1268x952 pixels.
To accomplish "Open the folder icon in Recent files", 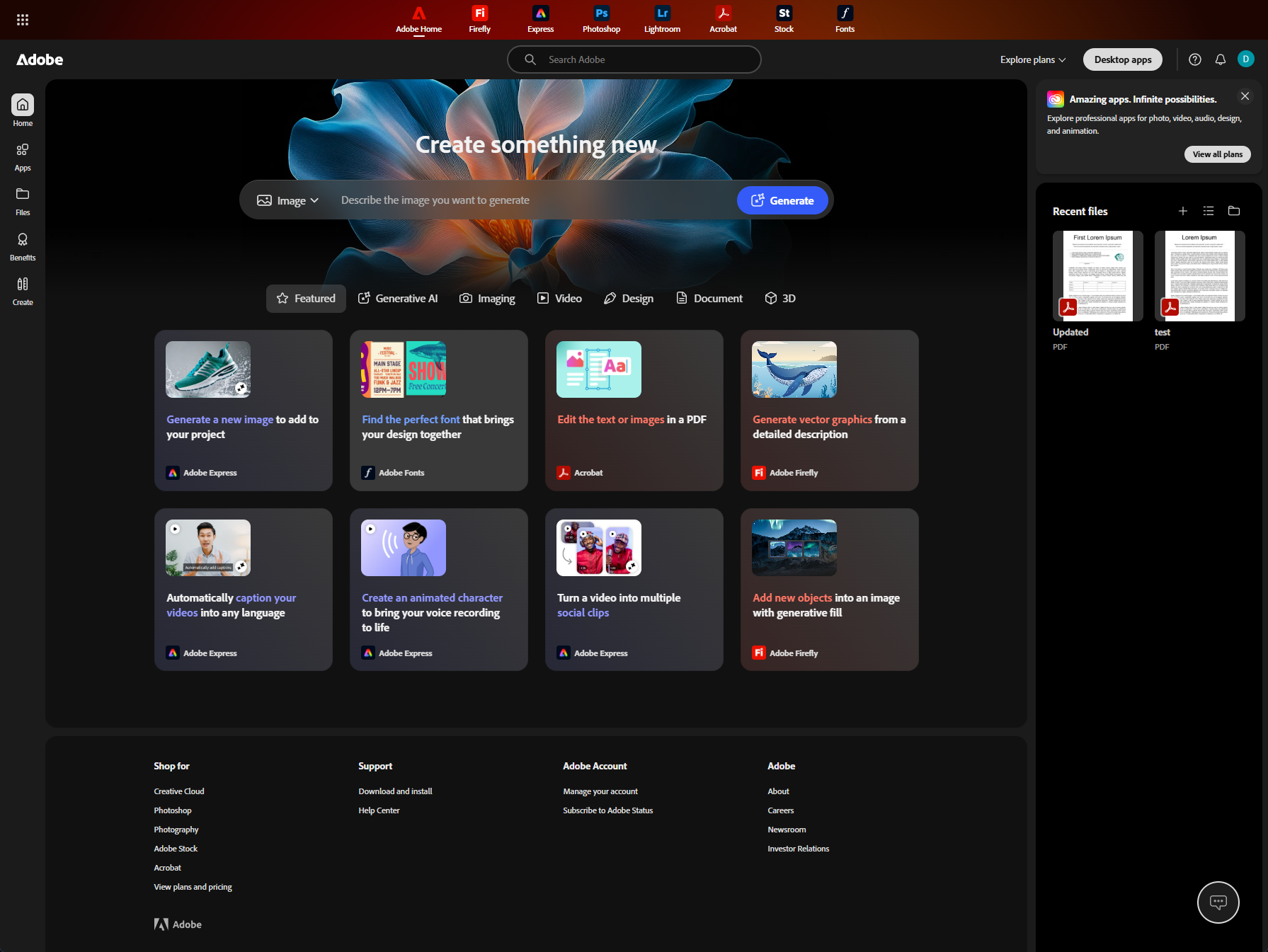I will pyautogui.click(x=1234, y=211).
